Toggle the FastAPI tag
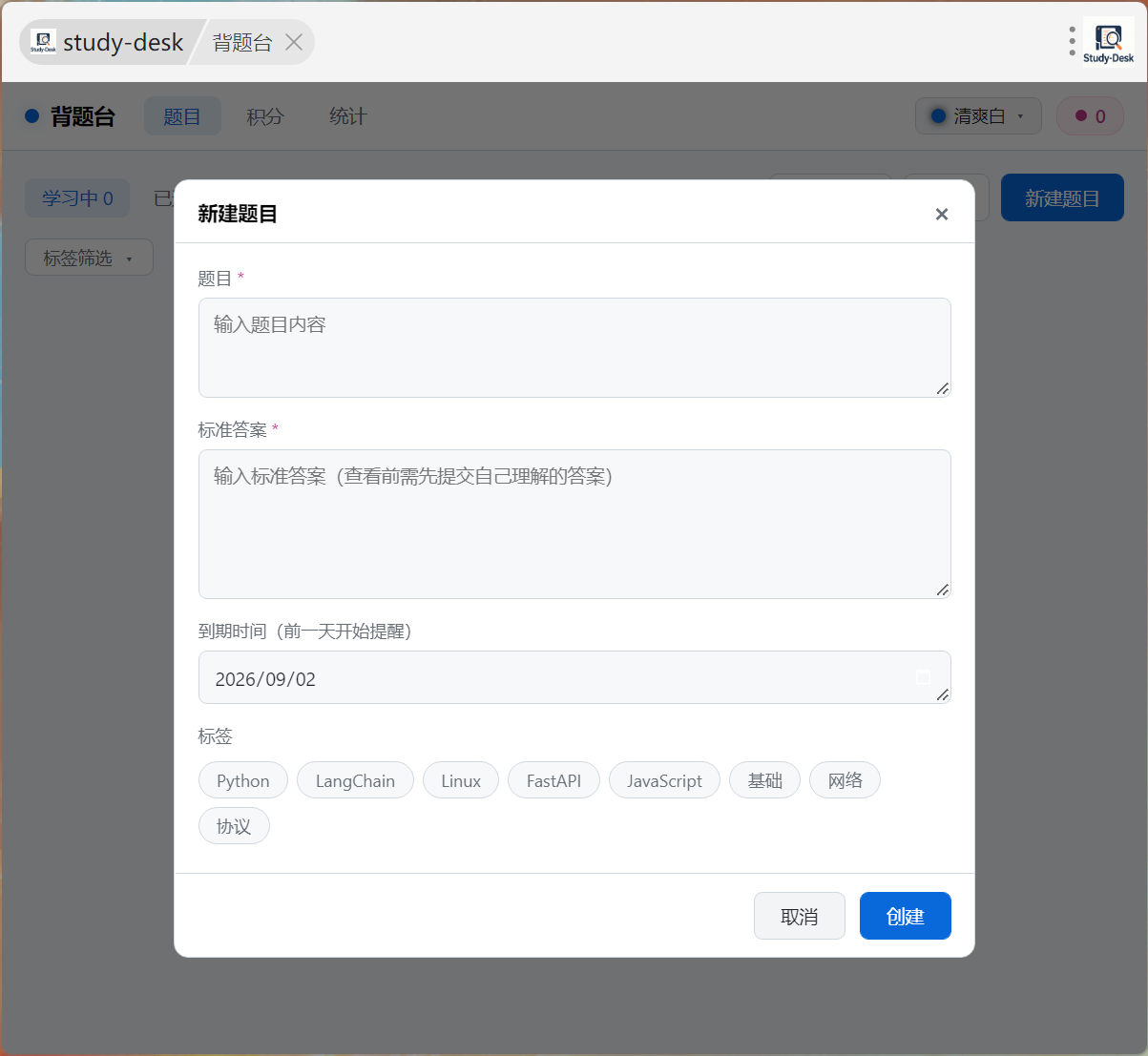Image resolution: width=1148 pixels, height=1056 pixels. pos(553,780)
